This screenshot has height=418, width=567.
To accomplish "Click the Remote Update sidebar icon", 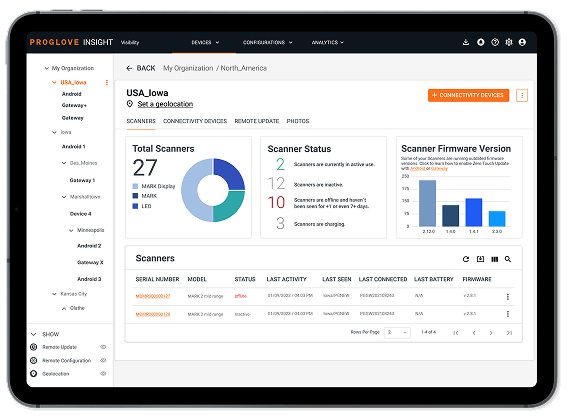I will pyautogui.click(x=34, y=347).
